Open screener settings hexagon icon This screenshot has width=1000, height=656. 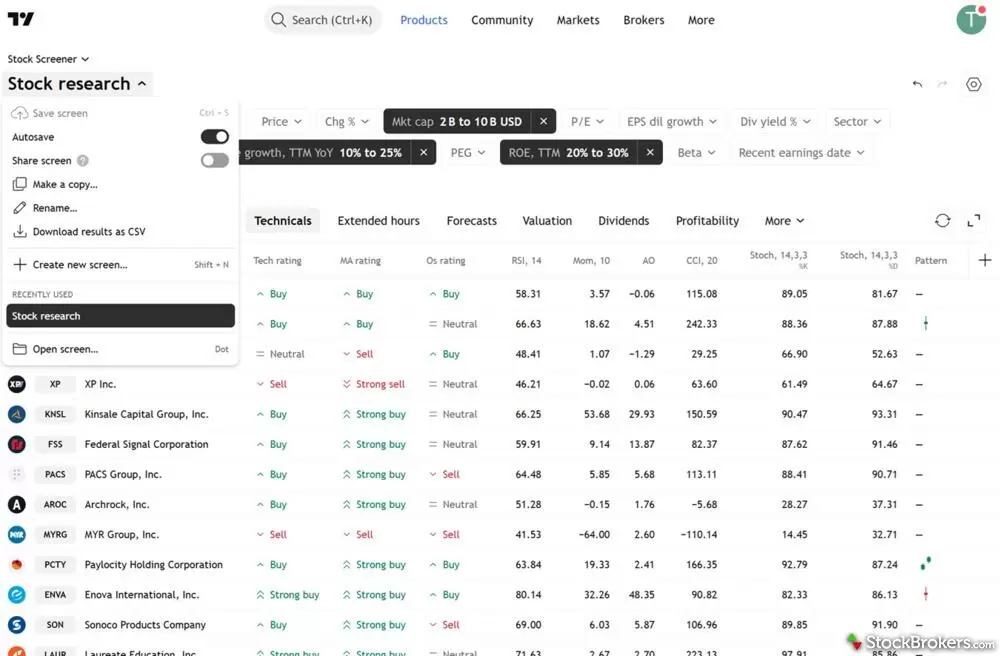coord(973,84)
